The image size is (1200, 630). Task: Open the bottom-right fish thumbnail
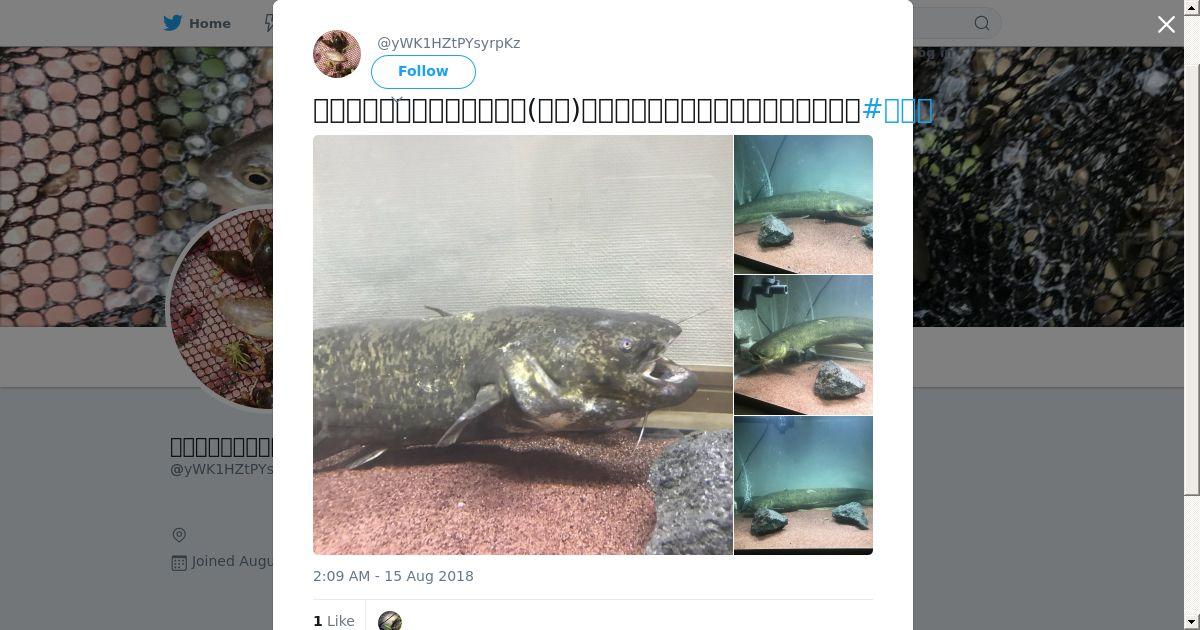tap(803, 485)
